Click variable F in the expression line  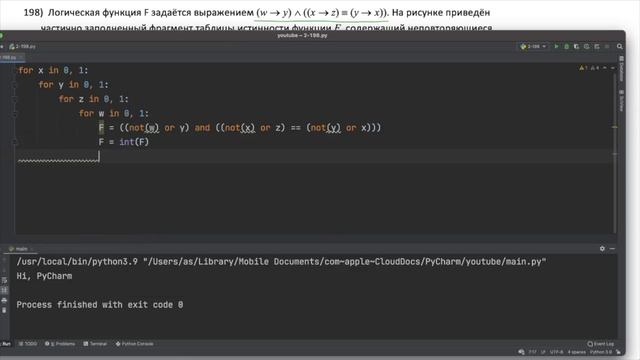click(x=101, y=128)
